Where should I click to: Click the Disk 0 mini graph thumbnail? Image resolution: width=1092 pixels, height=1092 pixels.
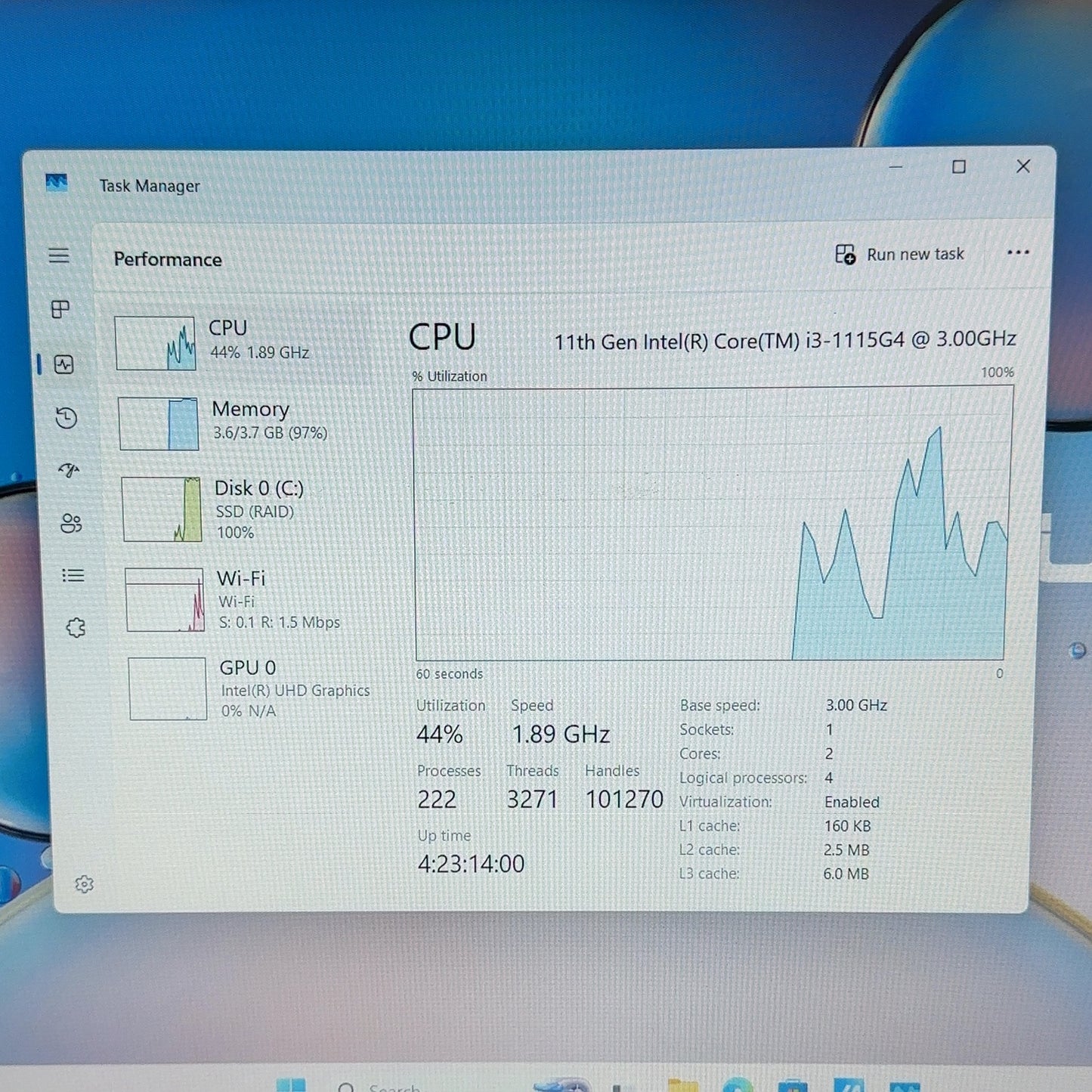tap(162, 509)
